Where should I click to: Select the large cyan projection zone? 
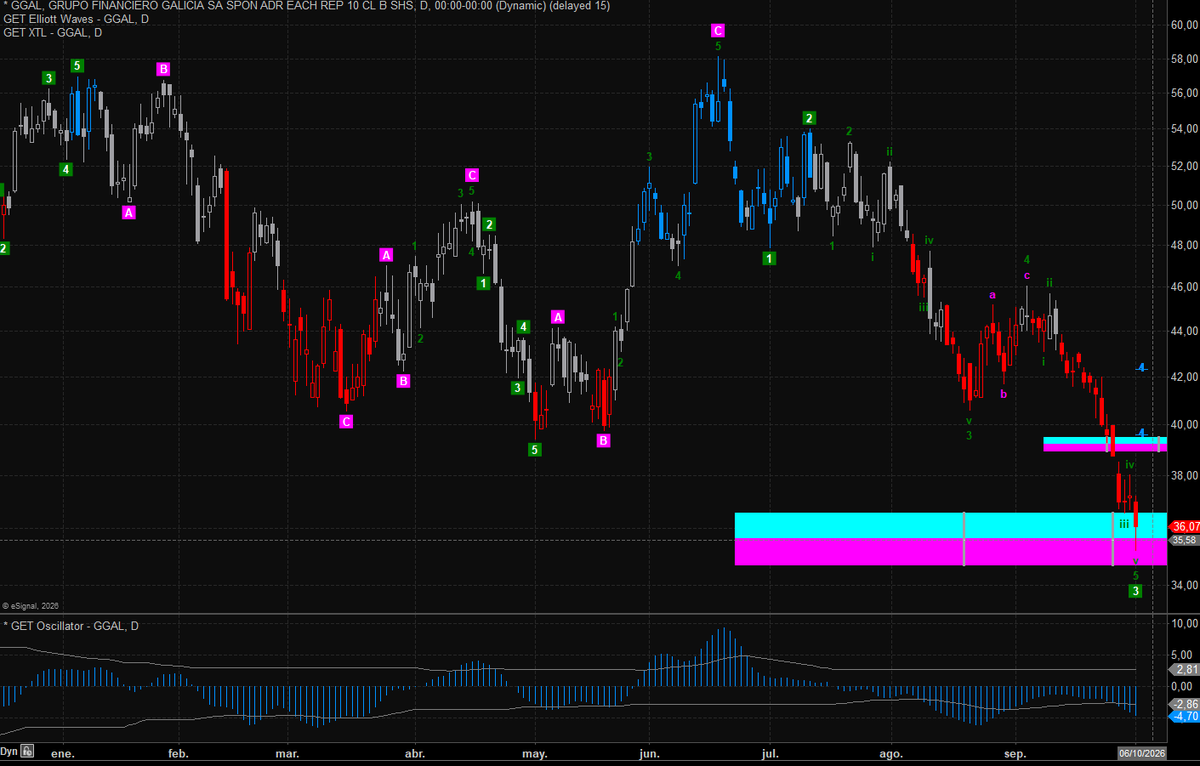(950, 525)
